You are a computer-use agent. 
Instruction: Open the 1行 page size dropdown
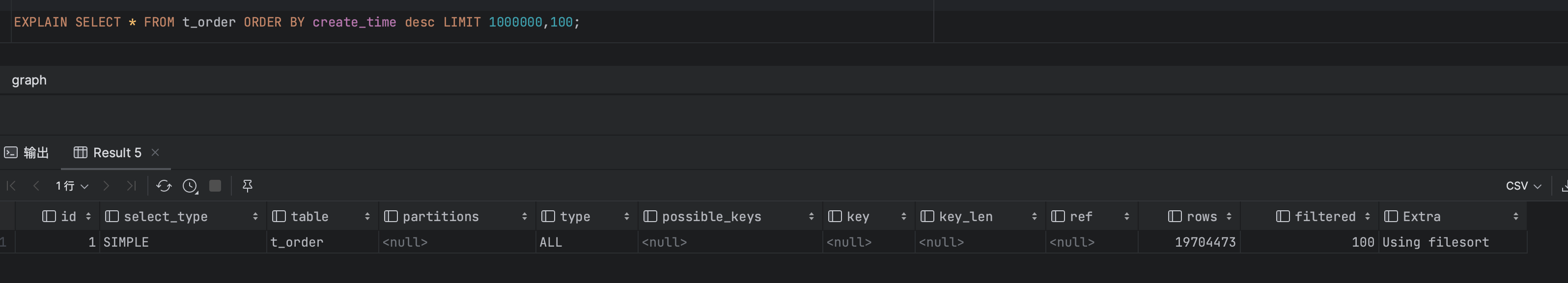pos(72,186)
